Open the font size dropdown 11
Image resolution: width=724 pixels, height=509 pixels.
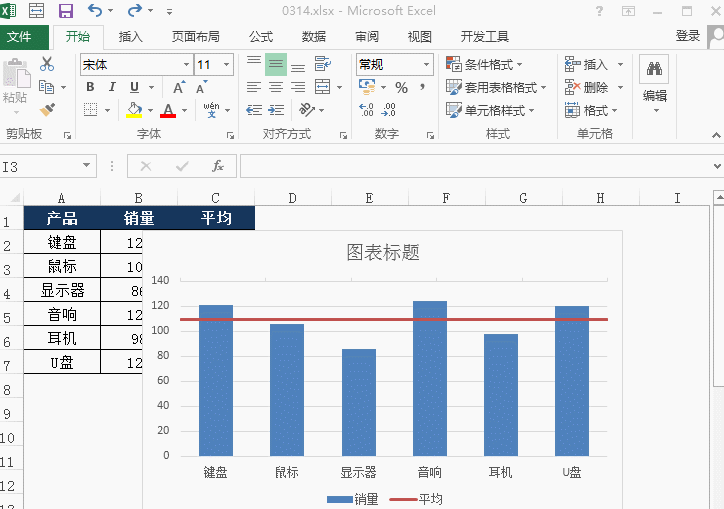(x=227, y=65)
